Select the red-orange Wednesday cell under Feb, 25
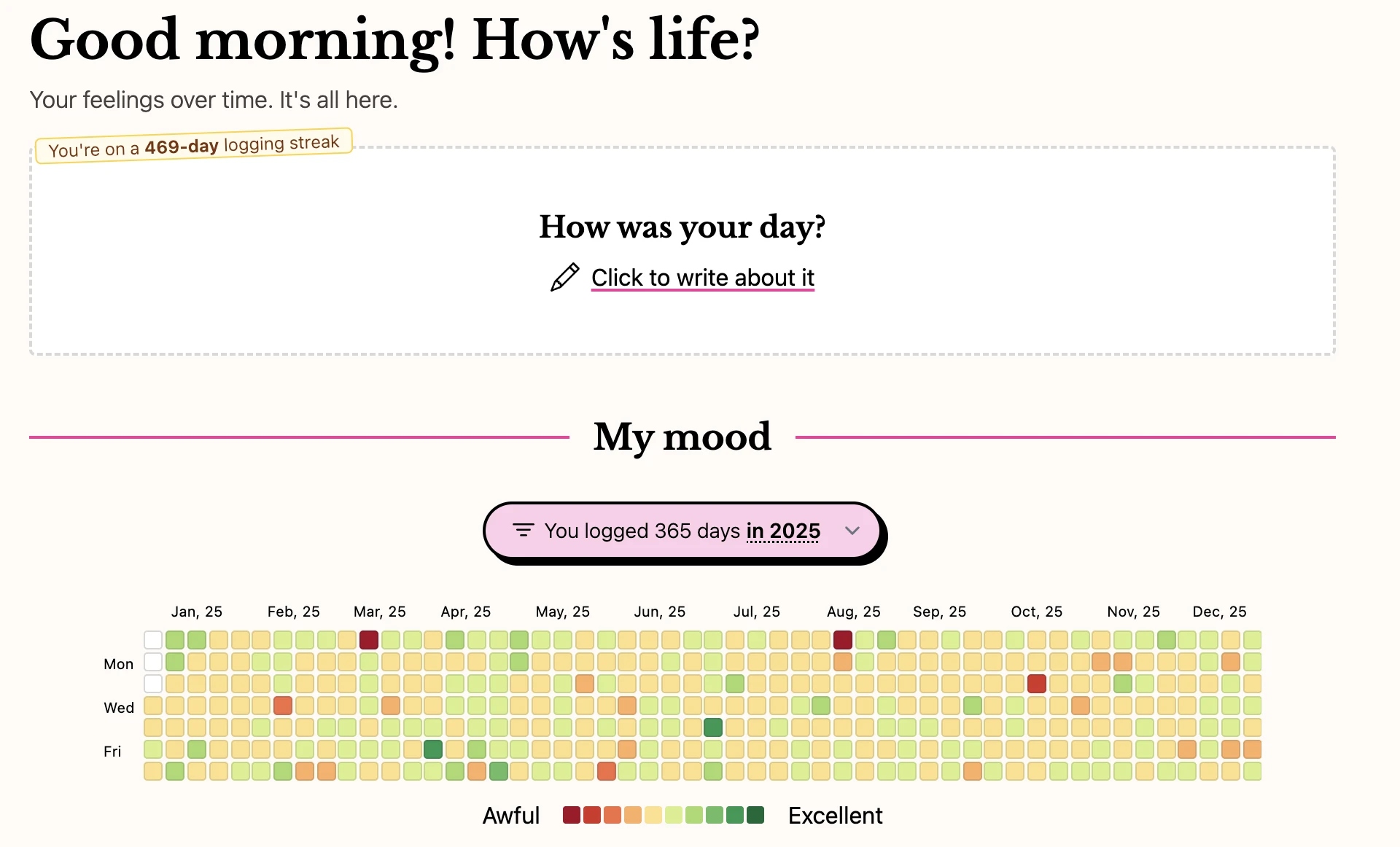1400x847 pixels. (x=283, y=706)
